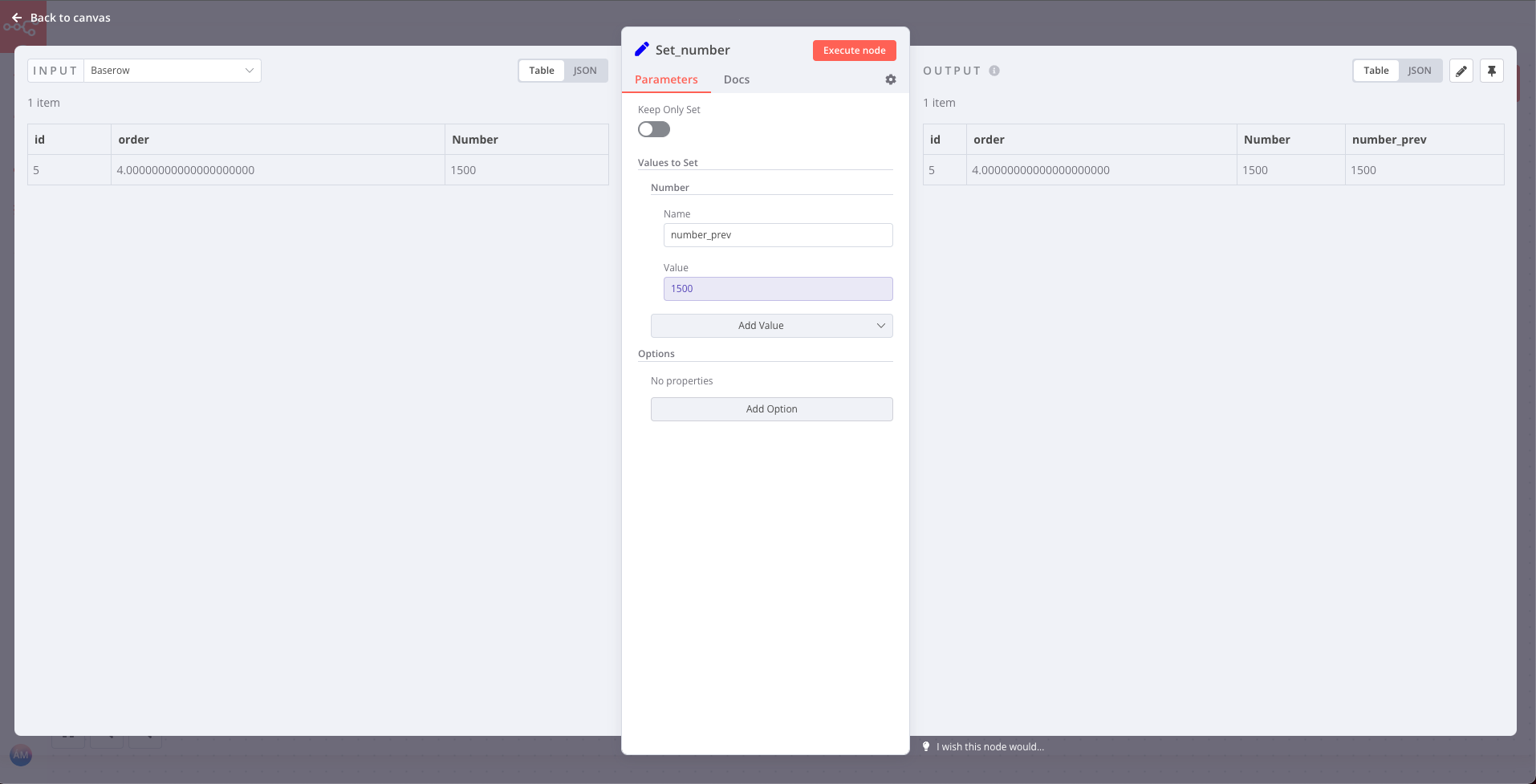Screen dimensions: 1536x784
Task: Click the output id cell with 5
Action: 945,170
